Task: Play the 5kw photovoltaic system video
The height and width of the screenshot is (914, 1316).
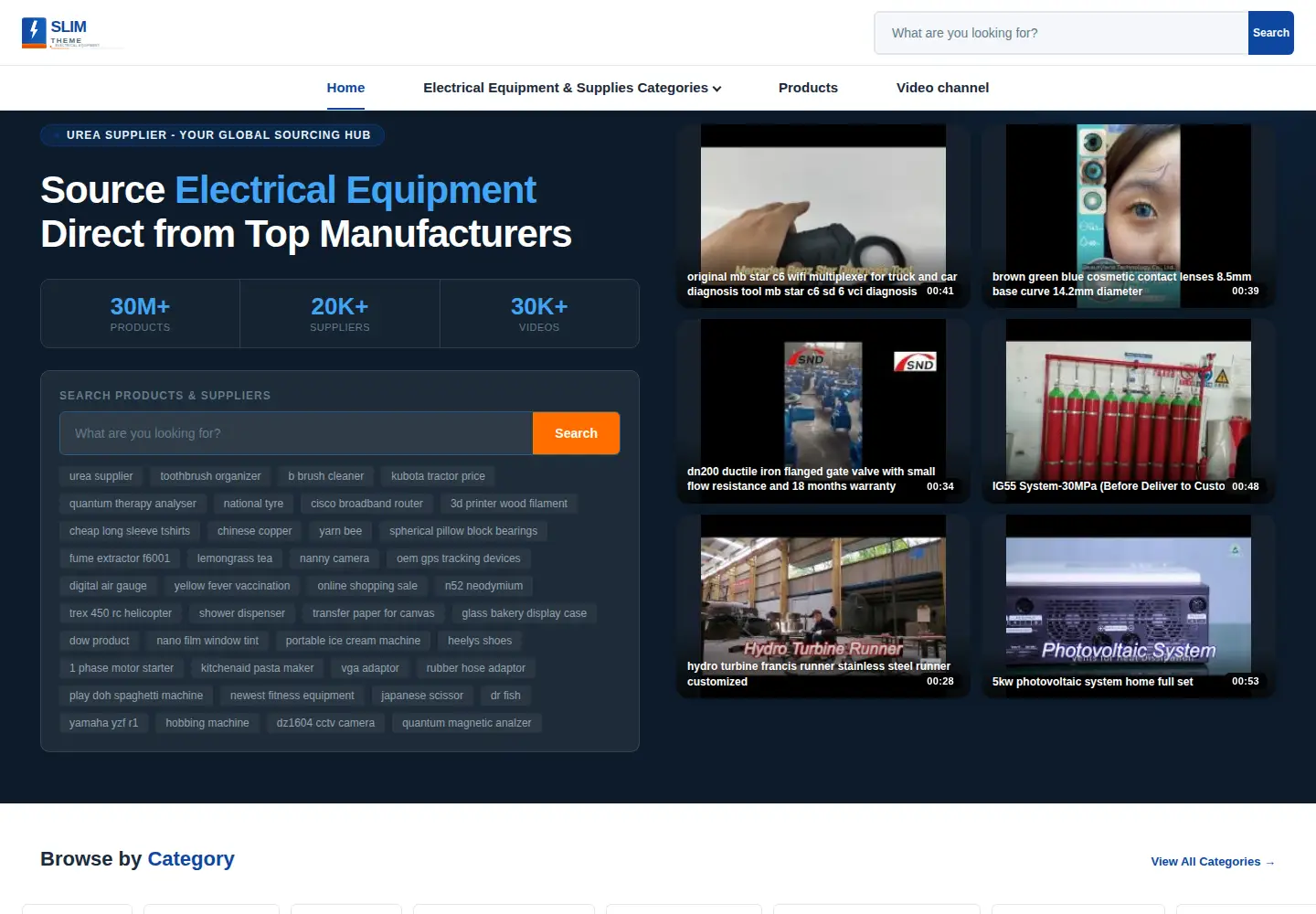Action: click(1129, 606)
